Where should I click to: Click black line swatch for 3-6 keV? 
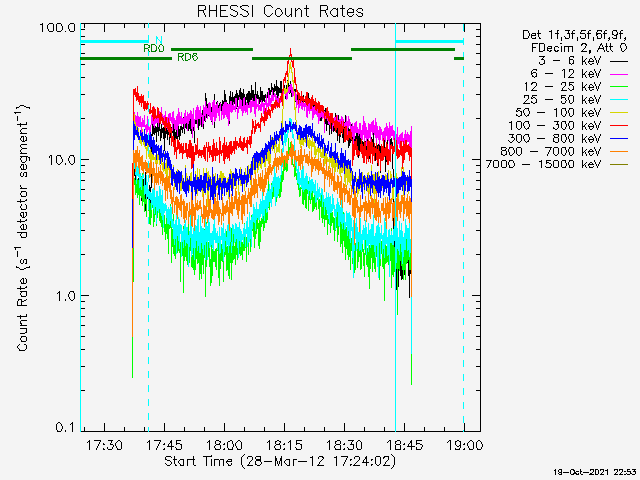point(619,61)
